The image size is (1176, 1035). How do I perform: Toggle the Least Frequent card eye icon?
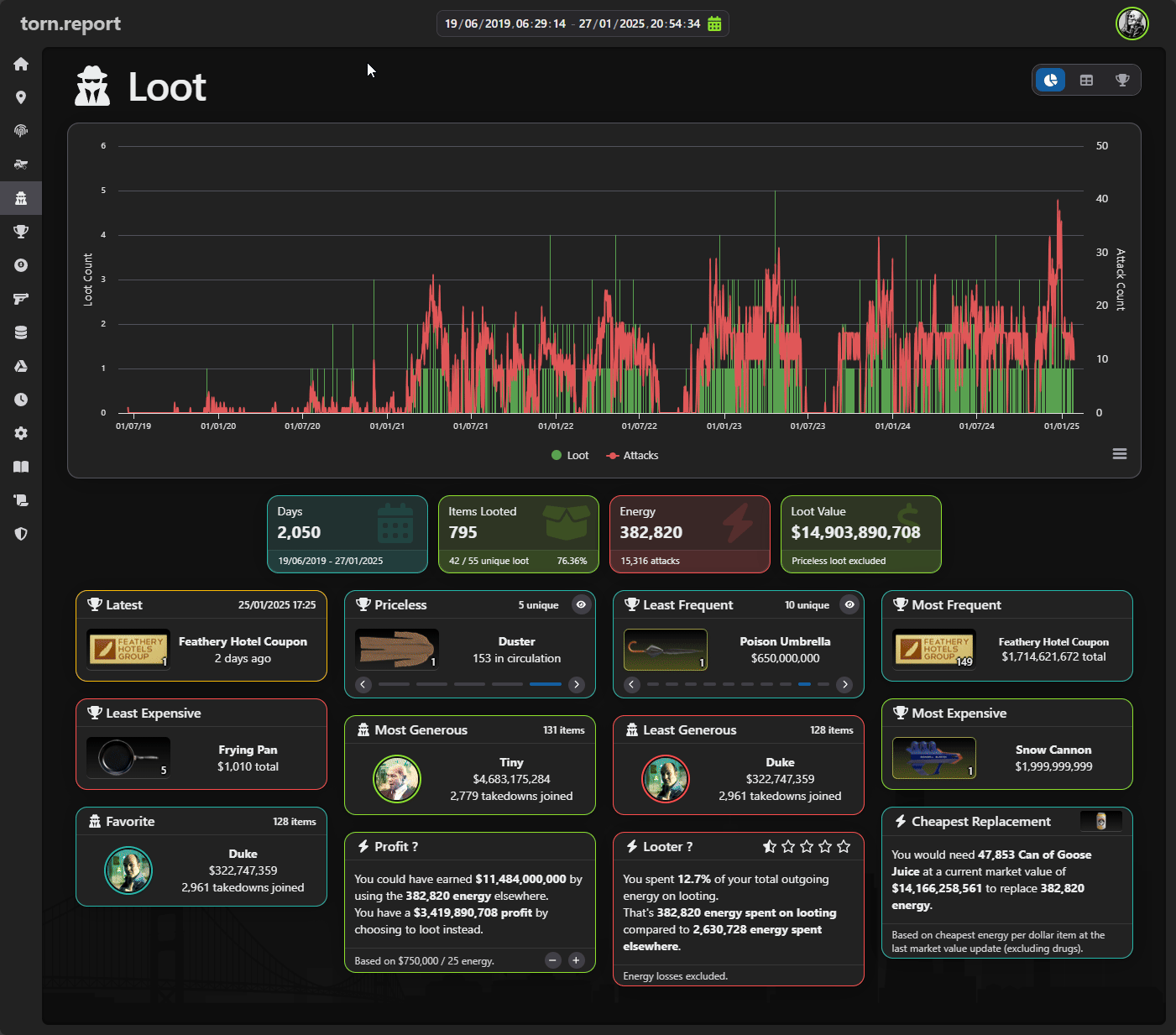(x=849, y=604)
